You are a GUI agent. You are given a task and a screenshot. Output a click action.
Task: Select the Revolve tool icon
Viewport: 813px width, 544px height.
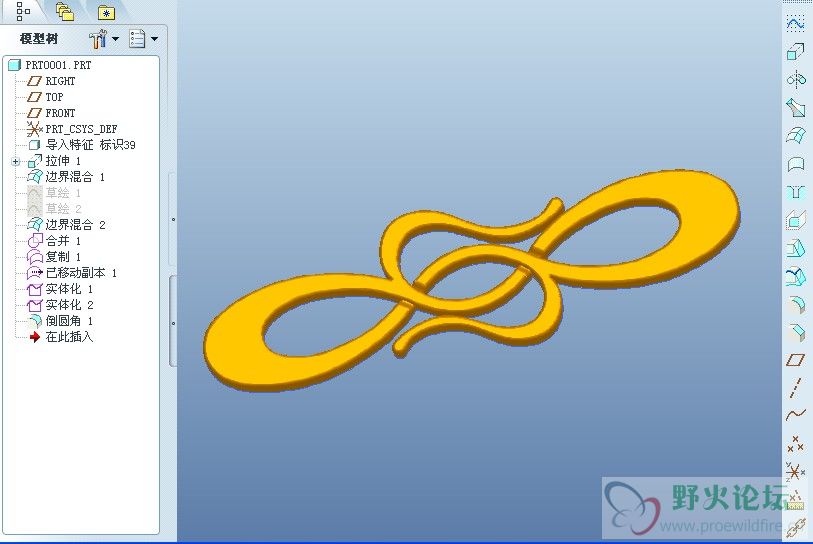click(795, 79)
